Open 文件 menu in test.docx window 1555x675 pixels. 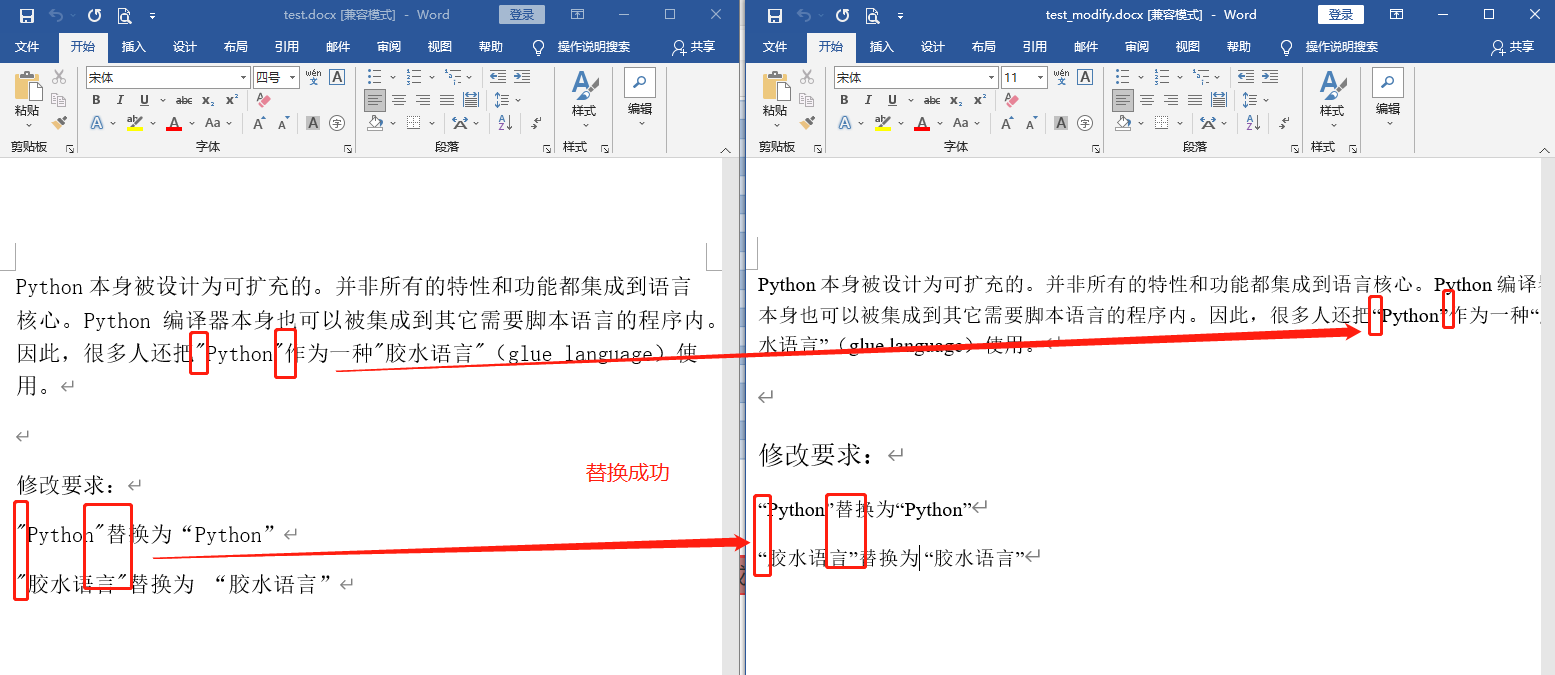coord(27,47)
